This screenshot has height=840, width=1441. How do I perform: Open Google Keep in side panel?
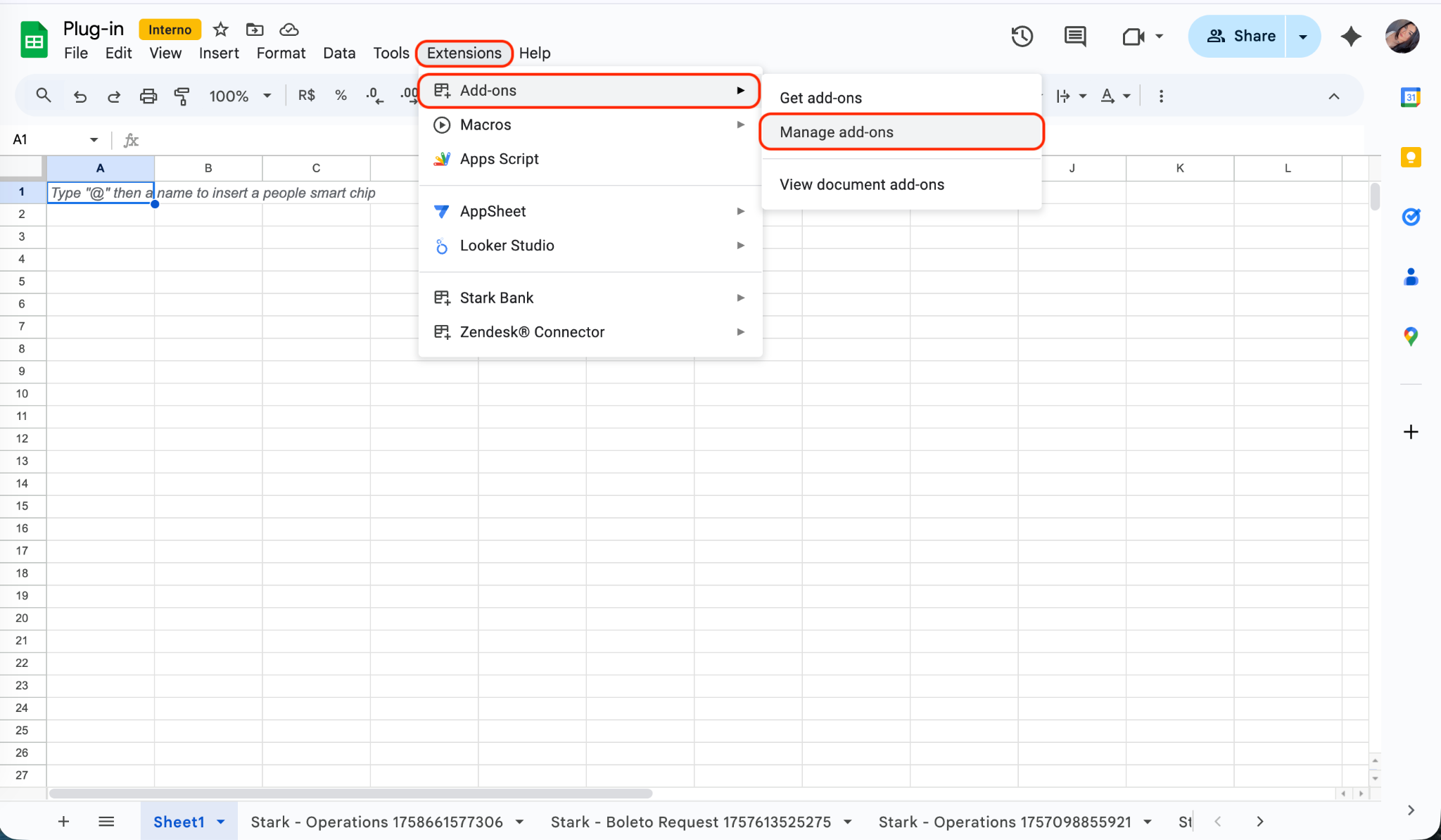coord(1411,157)
